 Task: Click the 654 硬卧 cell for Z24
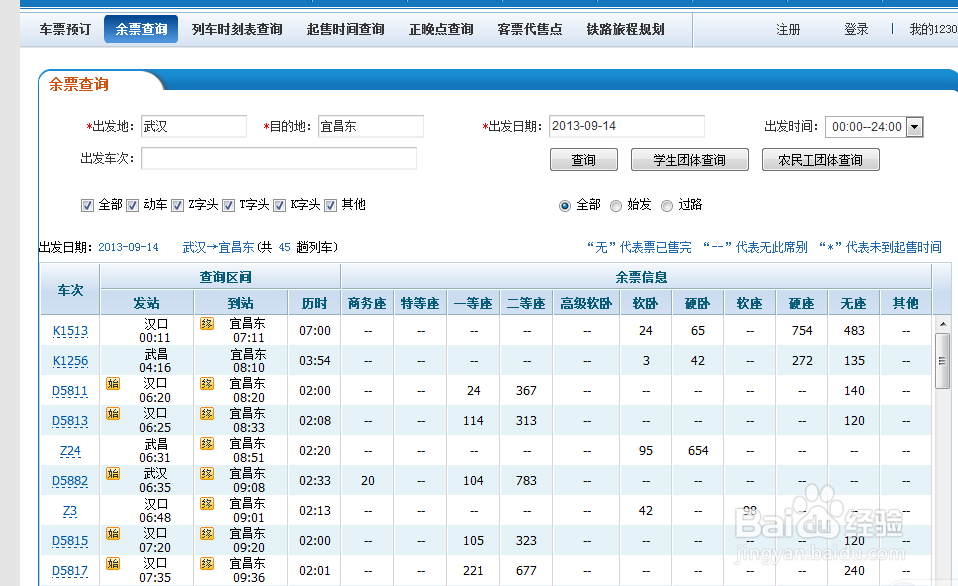(698, 450)
